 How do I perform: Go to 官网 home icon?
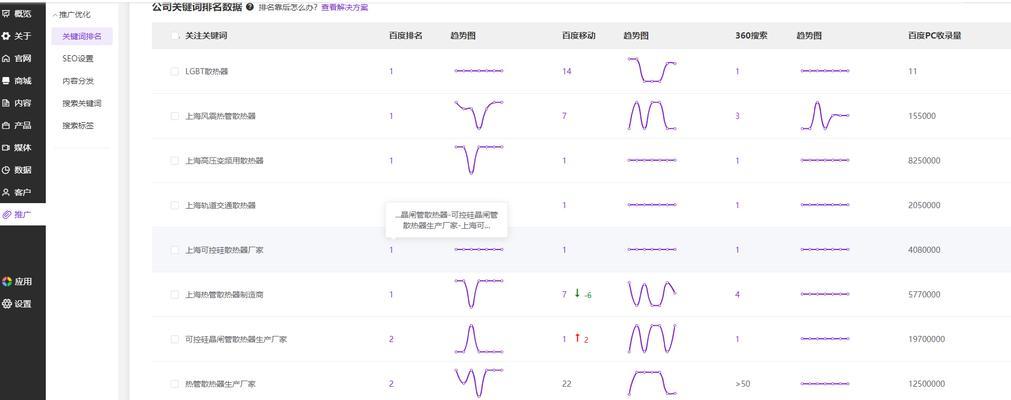tap(6, 58)
